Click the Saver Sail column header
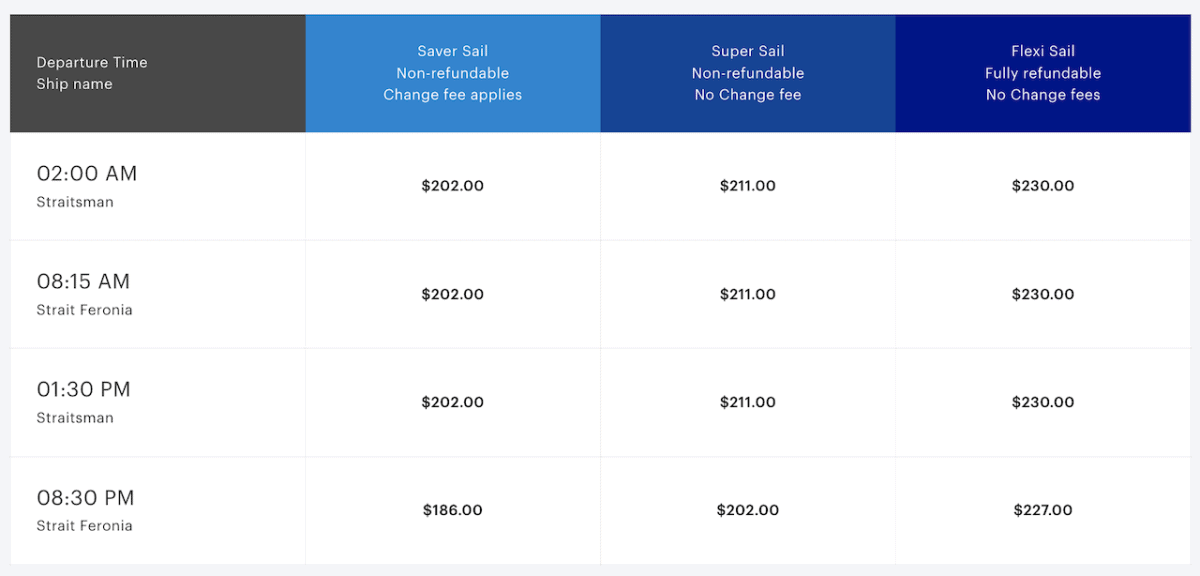1200x576 pixels. [452, 73]
